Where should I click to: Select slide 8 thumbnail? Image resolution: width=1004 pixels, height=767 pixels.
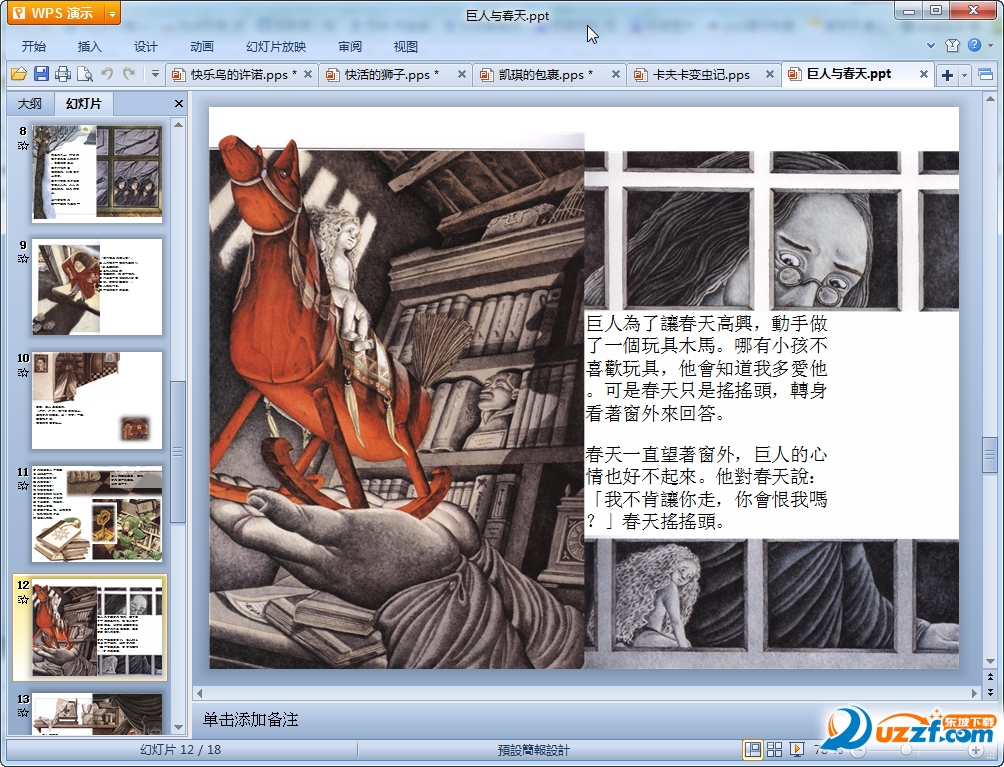point(97,173)
